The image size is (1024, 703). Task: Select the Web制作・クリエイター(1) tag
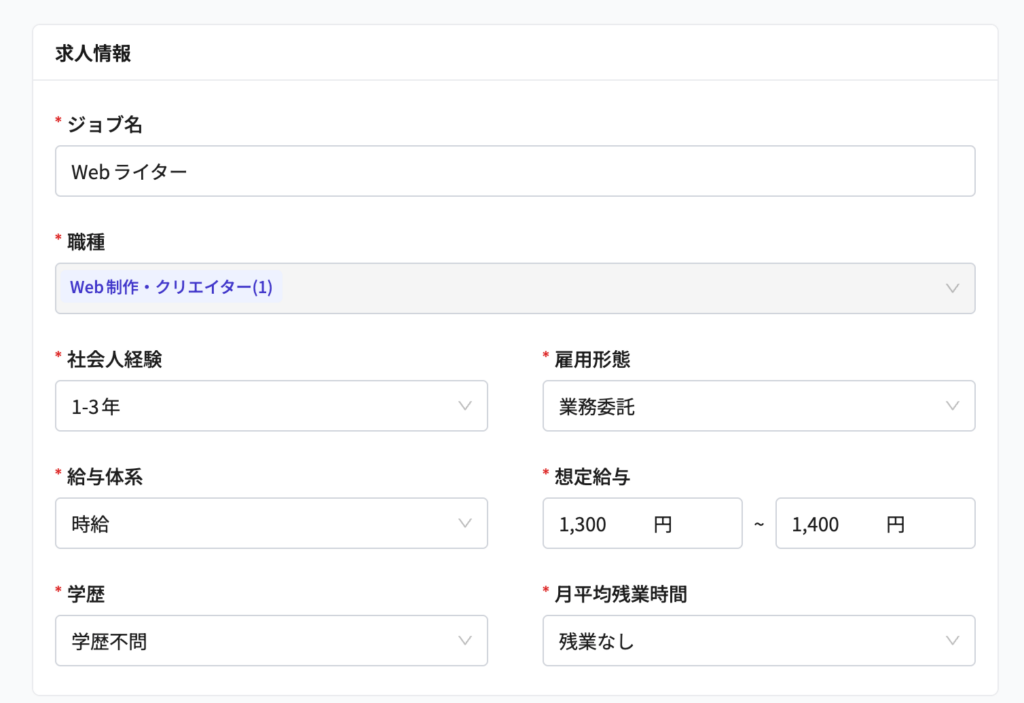point(171,288)
